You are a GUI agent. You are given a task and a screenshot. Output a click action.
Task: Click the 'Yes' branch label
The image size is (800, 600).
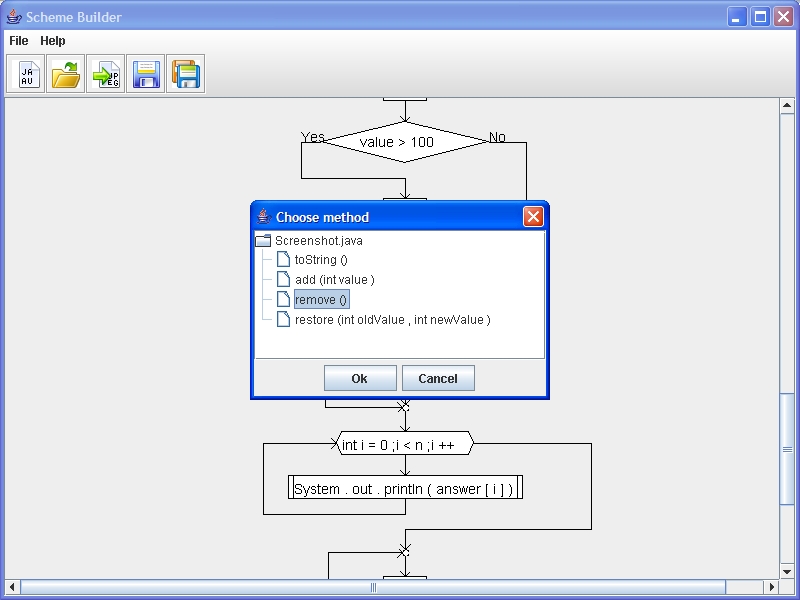pos(312,137)
